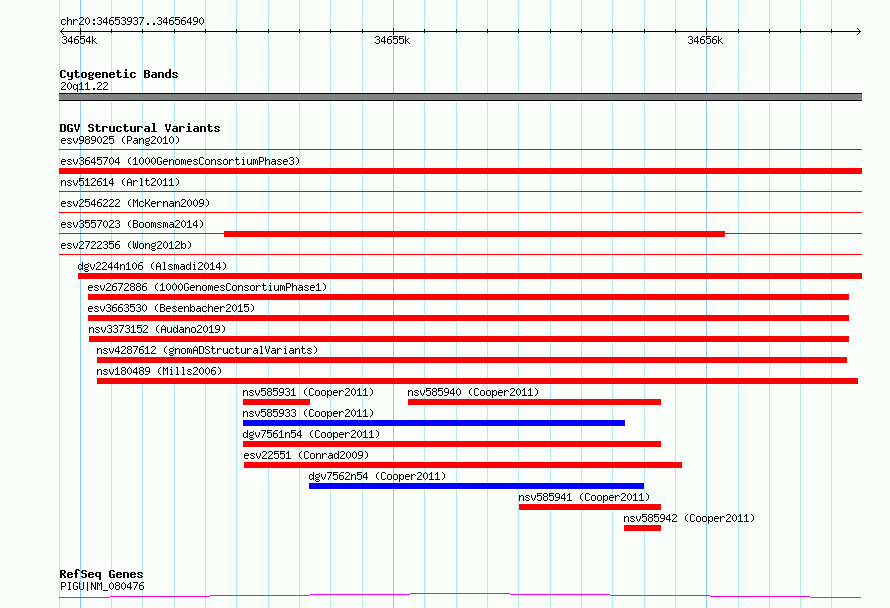Select the red bar under esv3663530
This screenshot has width=890, height=608.
click(x=468, y=318)
